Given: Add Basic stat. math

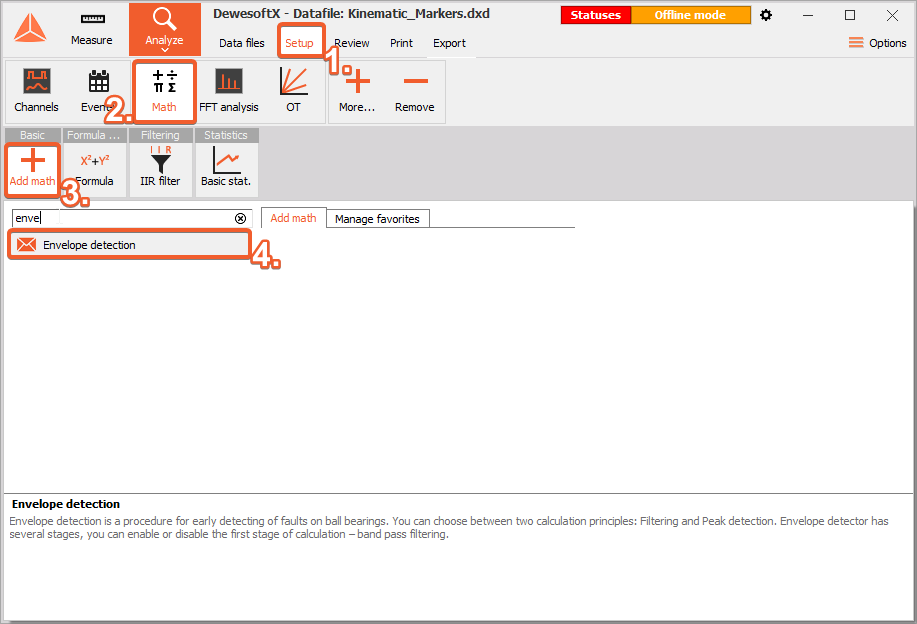Looking at the screenshot, I should click(226, 168).
